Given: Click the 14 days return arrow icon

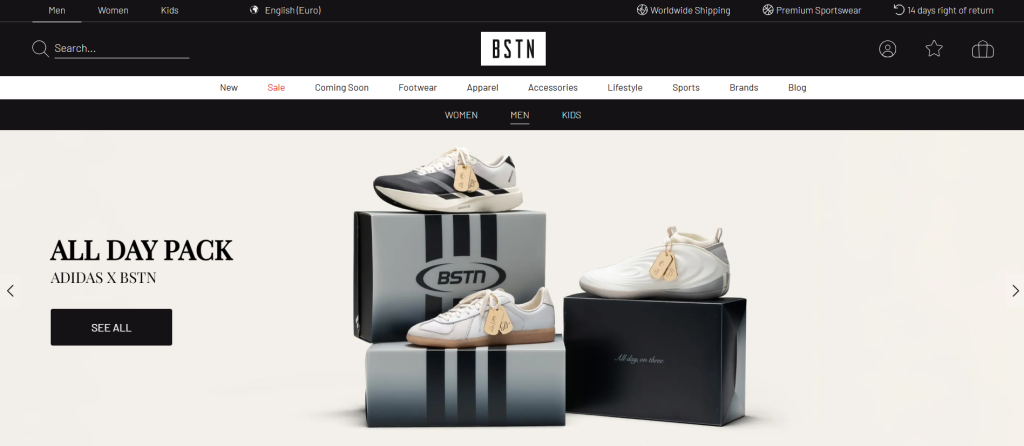Looking at the screenshot, I should tap(899, 10).
